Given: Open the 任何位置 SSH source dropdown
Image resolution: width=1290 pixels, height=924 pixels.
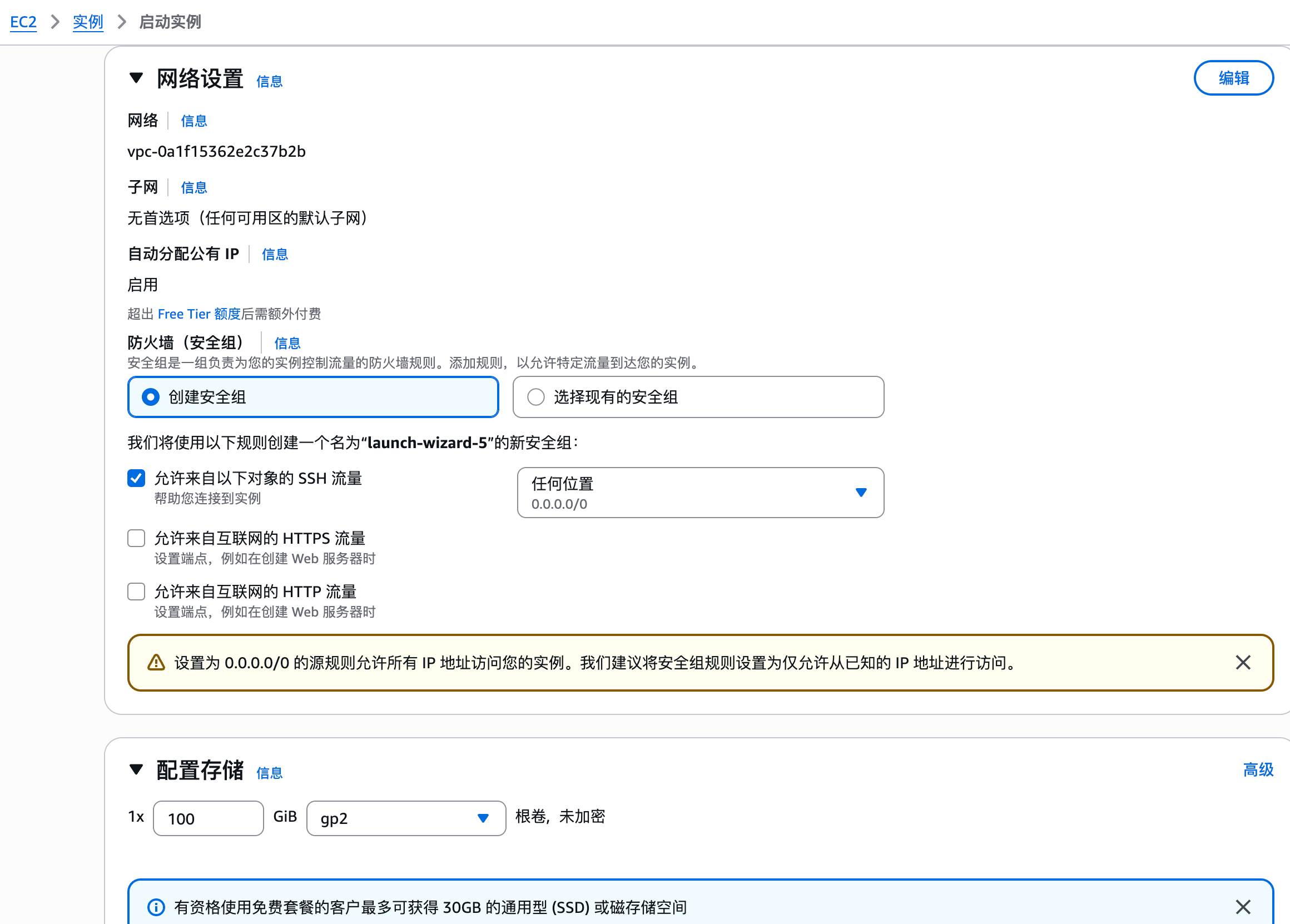Looking at the screenshot, I should (x=700, y=493).
